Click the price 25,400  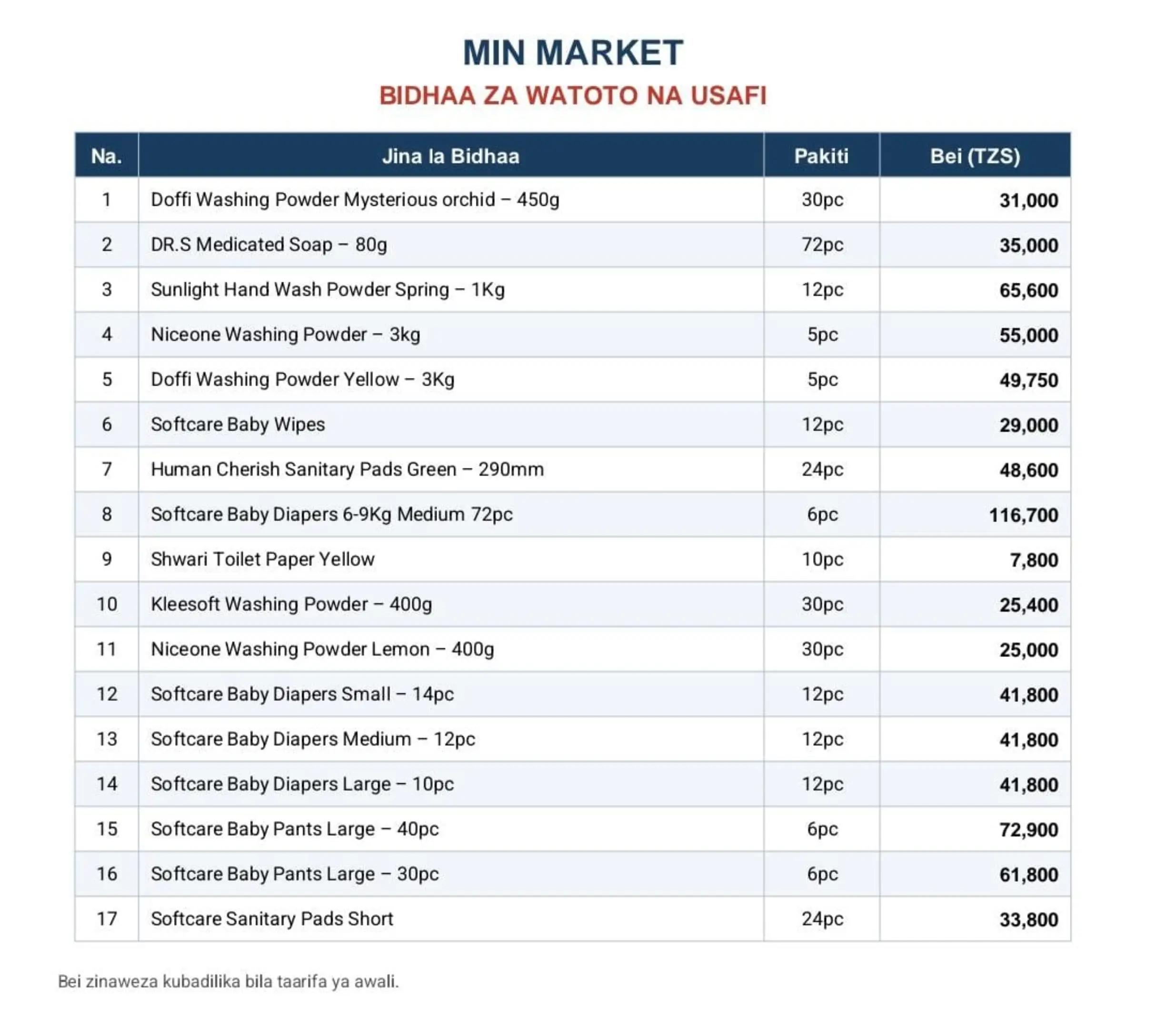point(1028,605)
